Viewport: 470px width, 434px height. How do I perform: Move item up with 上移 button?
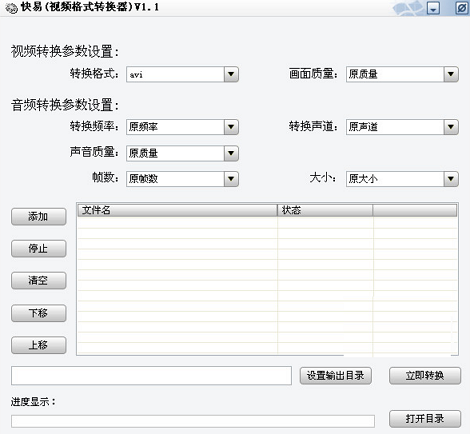pos(39,345)
